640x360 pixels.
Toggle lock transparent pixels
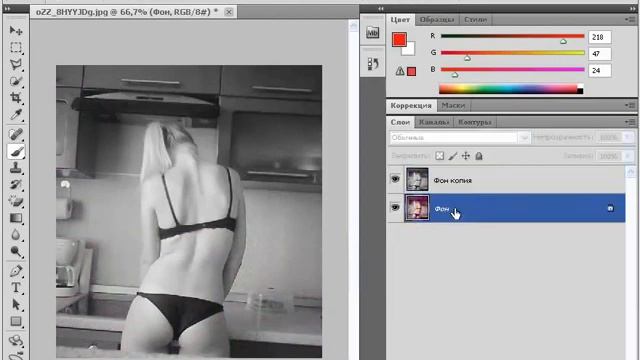point(440,156)
